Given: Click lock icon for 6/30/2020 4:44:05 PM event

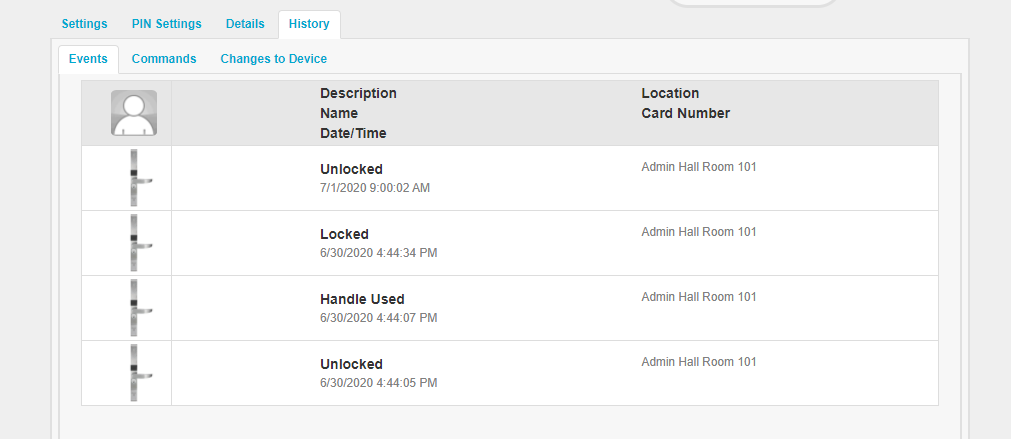Looking at the screenshot, I should pos(140,373).
